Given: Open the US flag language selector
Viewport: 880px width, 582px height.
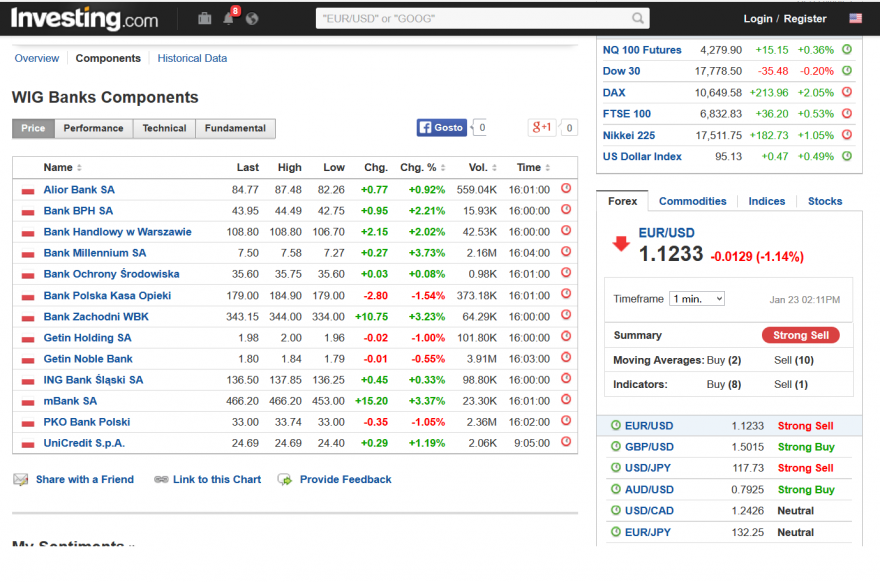Looking at the screenshot, I should coord(855,19).
